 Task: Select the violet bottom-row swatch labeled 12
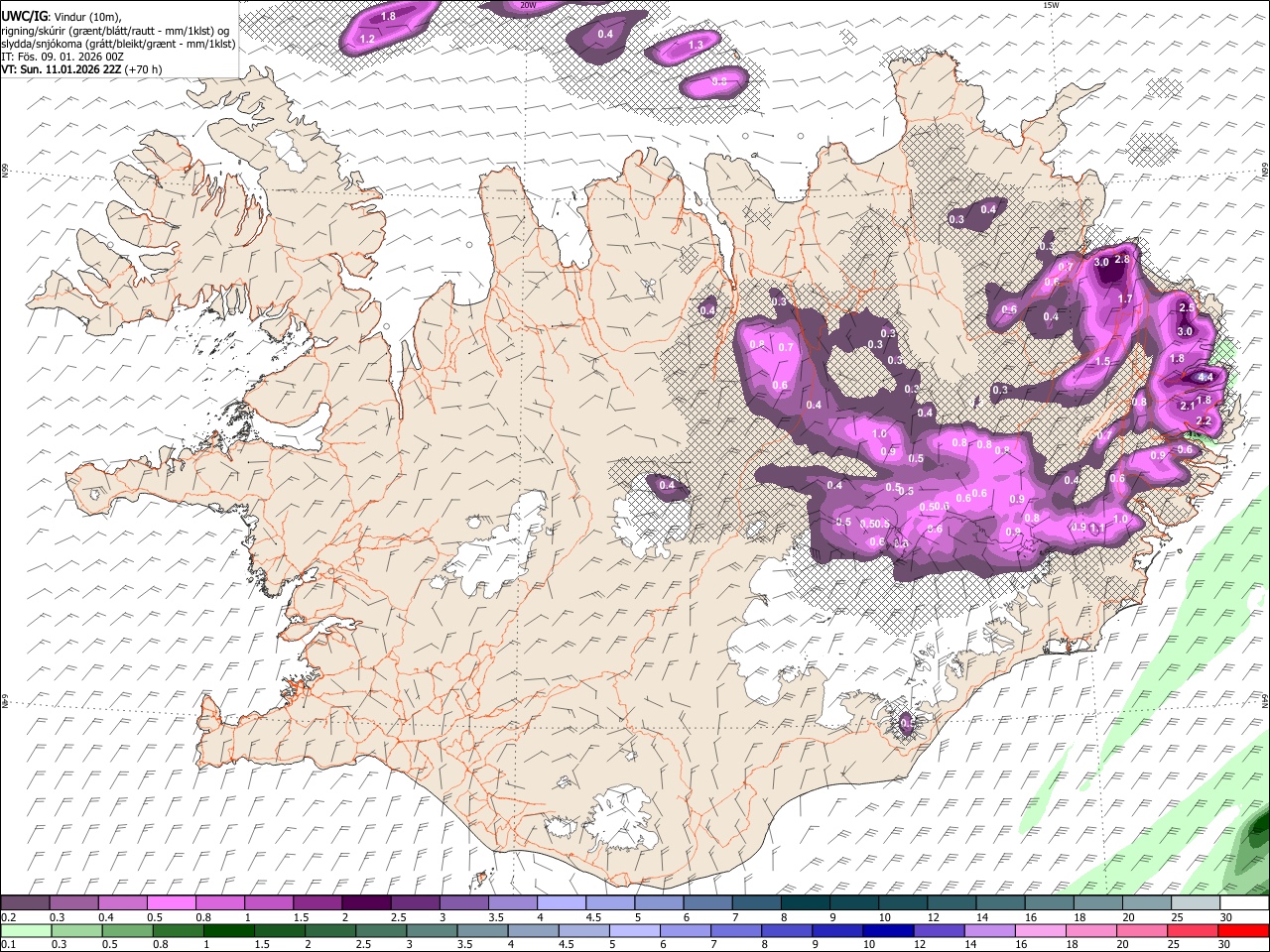coord(938,930)
